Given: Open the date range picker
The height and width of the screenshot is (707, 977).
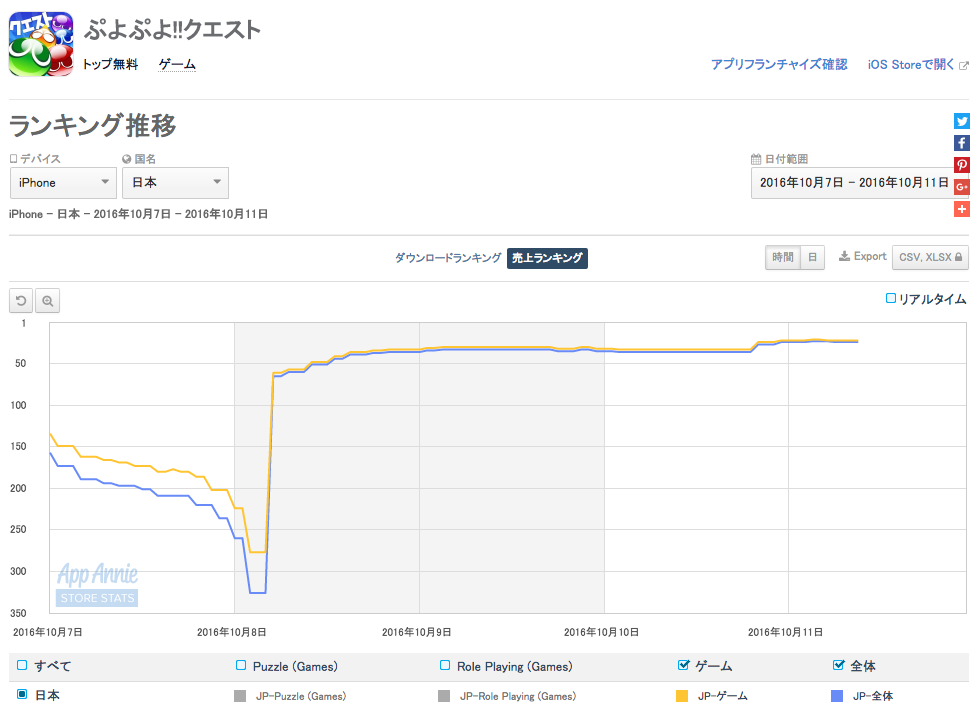Looking at the screenshot, I should point(852,183).
